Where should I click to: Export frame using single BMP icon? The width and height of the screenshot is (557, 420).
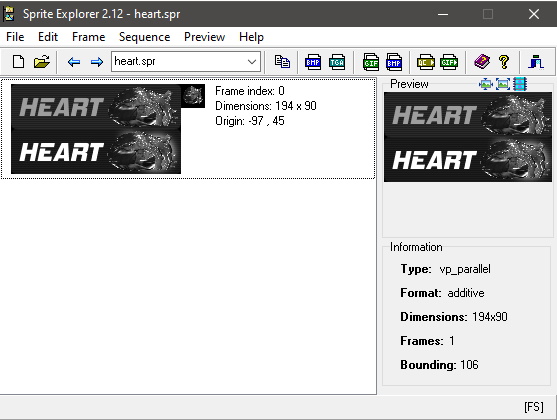313,62
